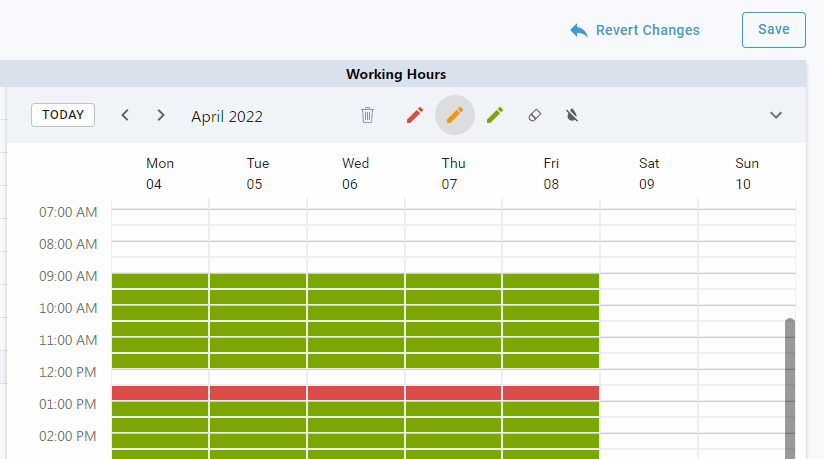Click the TODAY button
Screen dimensions: 824x459
click(63, 115)
